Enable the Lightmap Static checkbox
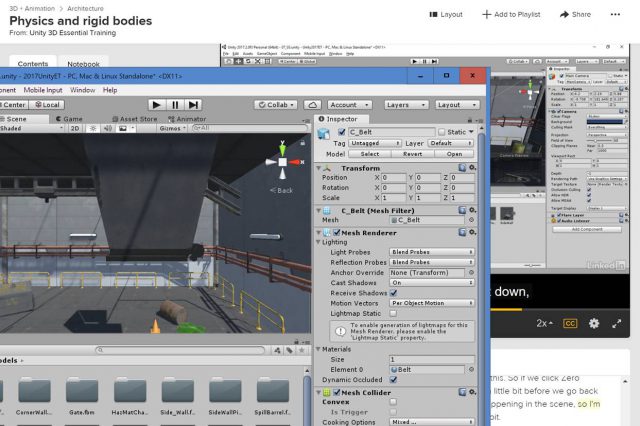The image size is (640, 426). click(393, 313)
